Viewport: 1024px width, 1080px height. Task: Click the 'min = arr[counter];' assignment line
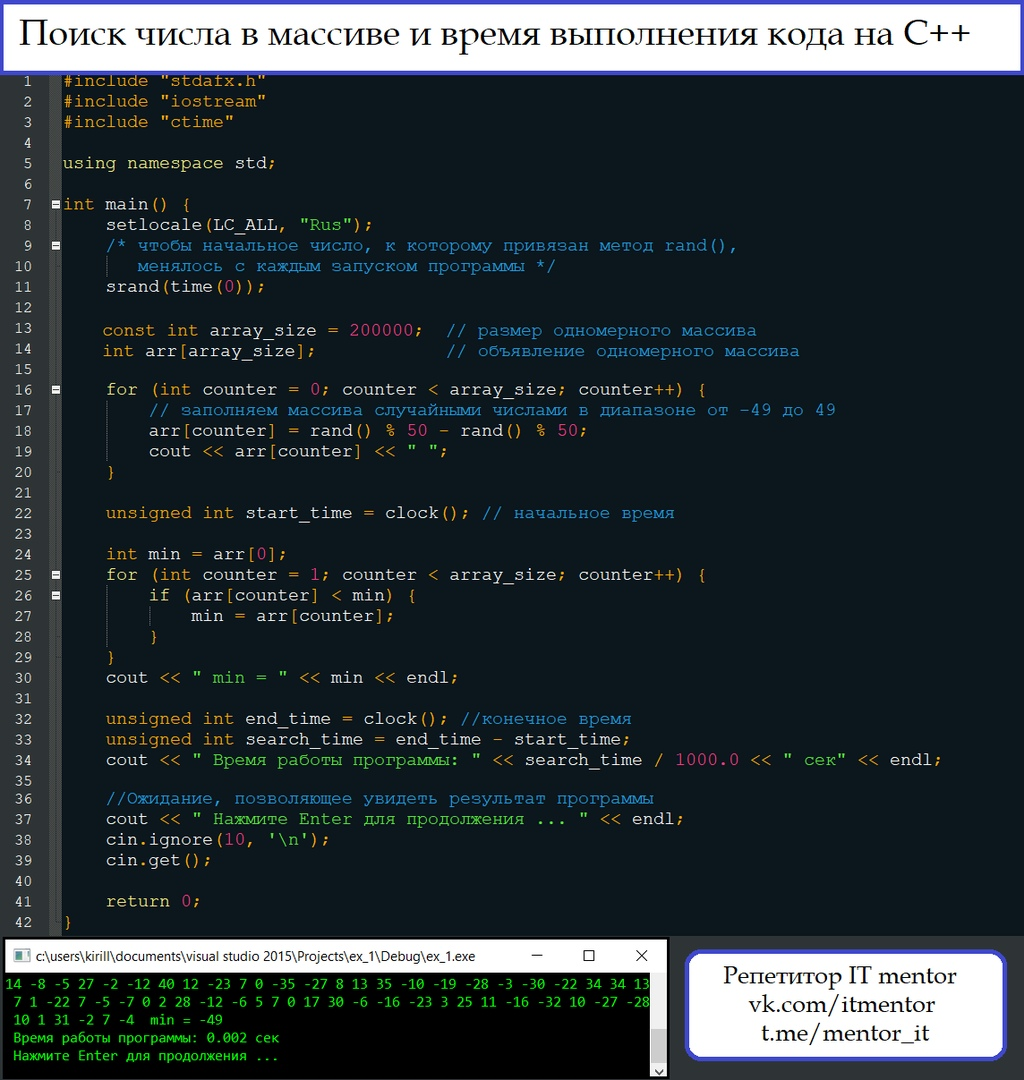click(x=293, y=616)
